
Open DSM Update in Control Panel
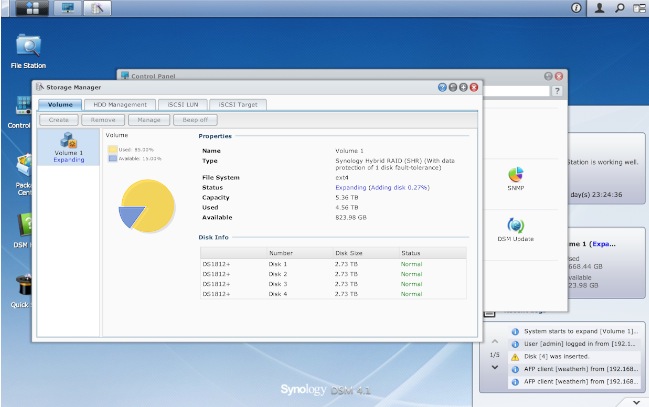pyautogui.click(x=516, y=230)
